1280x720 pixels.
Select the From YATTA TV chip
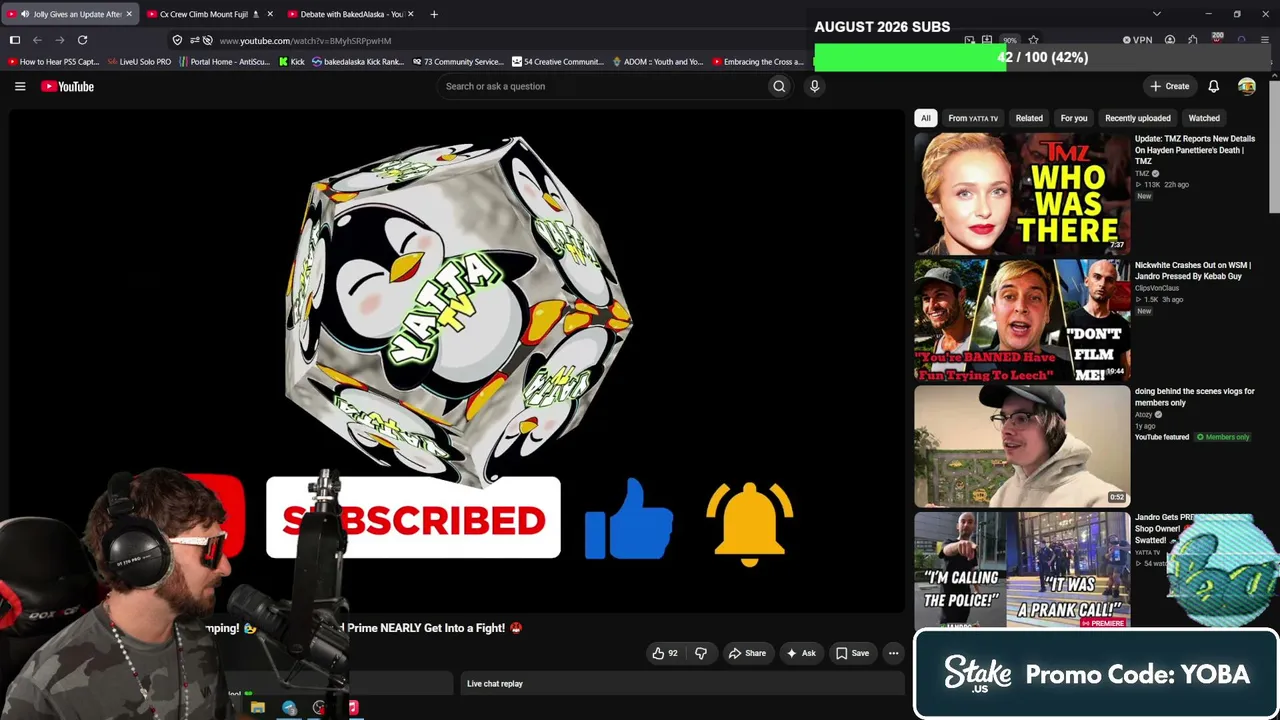(x=973, y=118)
